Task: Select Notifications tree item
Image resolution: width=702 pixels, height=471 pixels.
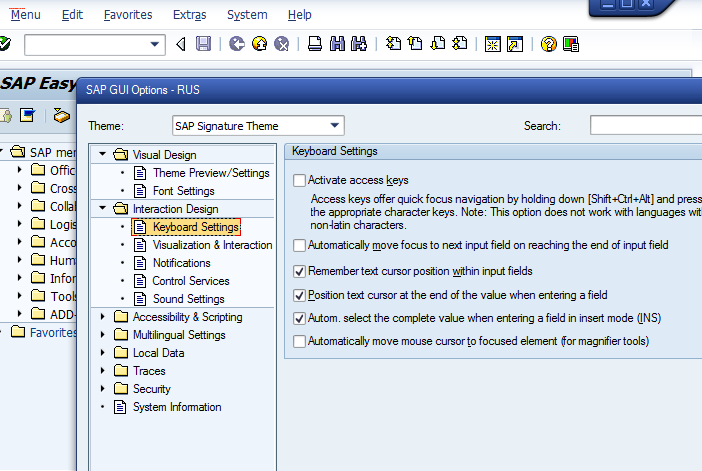Action: (x=181, y=263)
